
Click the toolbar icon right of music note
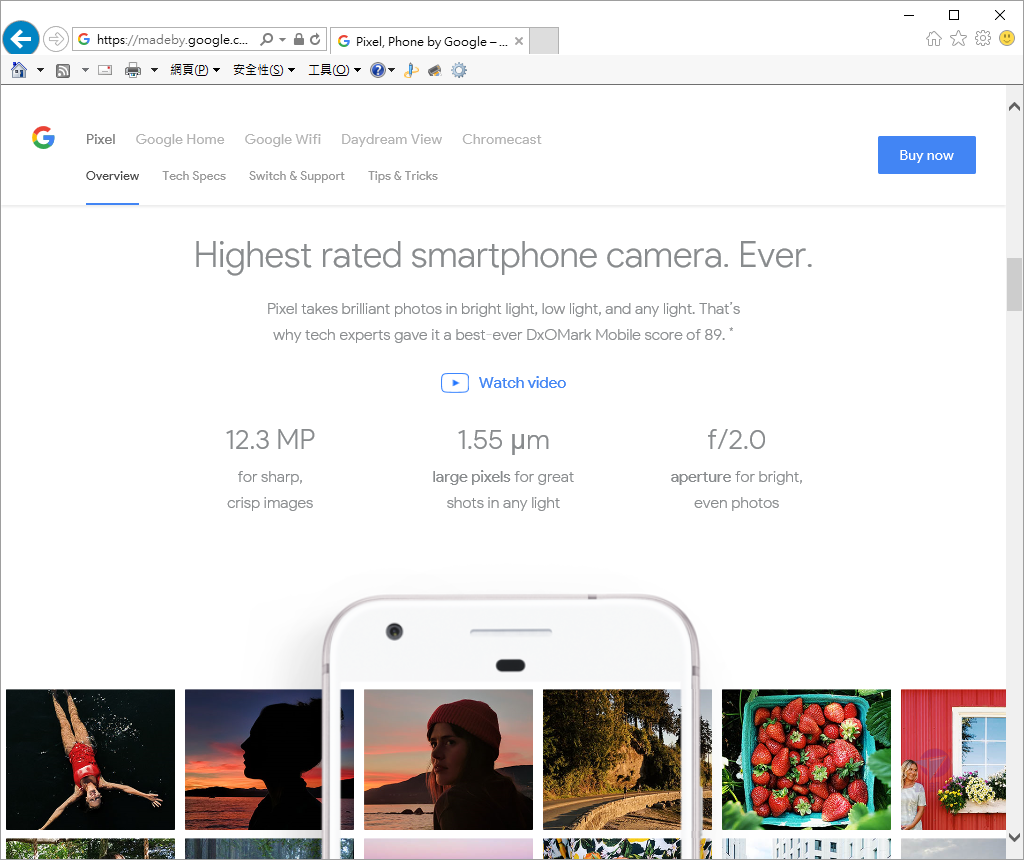[434, 70]
